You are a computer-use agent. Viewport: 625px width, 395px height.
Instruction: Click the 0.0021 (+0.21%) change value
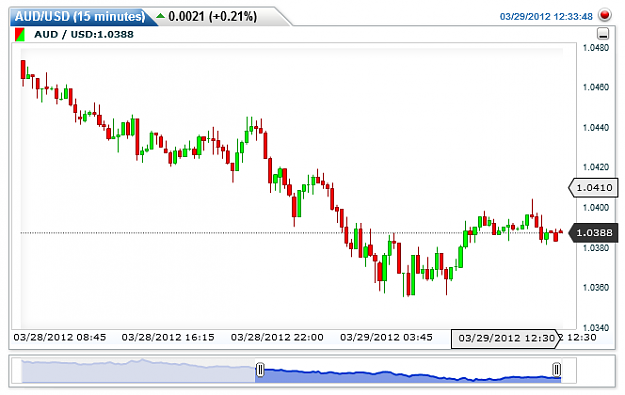(212, 16)
